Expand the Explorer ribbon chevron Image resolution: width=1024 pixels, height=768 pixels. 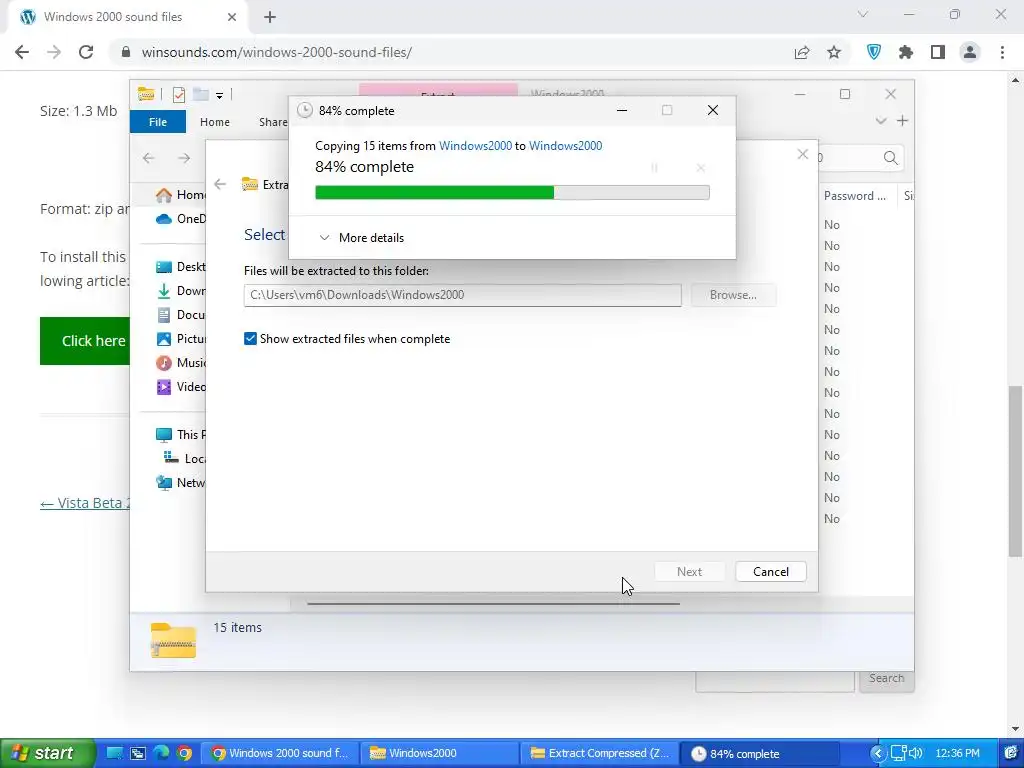(881, 121)
